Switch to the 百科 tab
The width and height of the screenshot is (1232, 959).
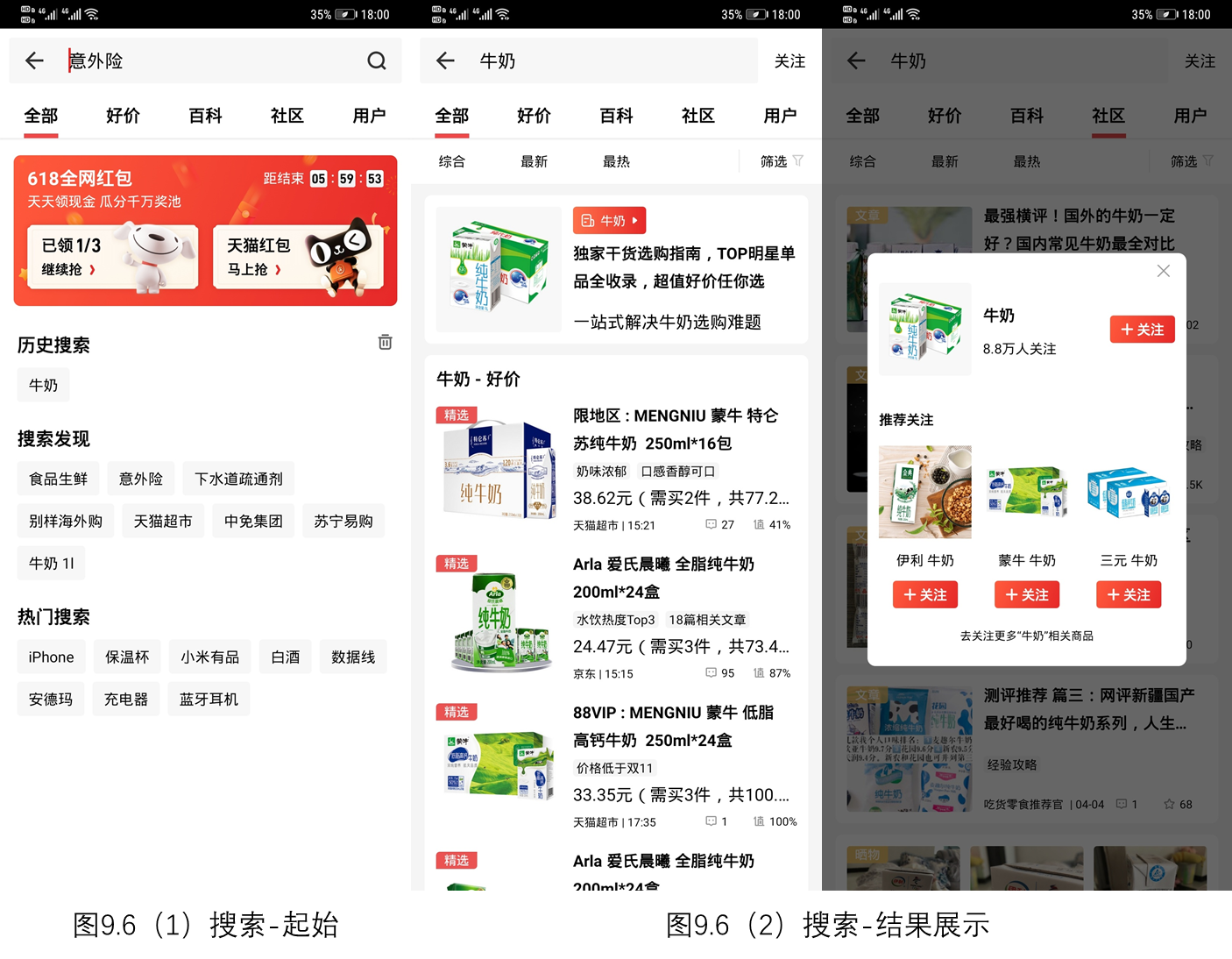[x=616, y=115]
